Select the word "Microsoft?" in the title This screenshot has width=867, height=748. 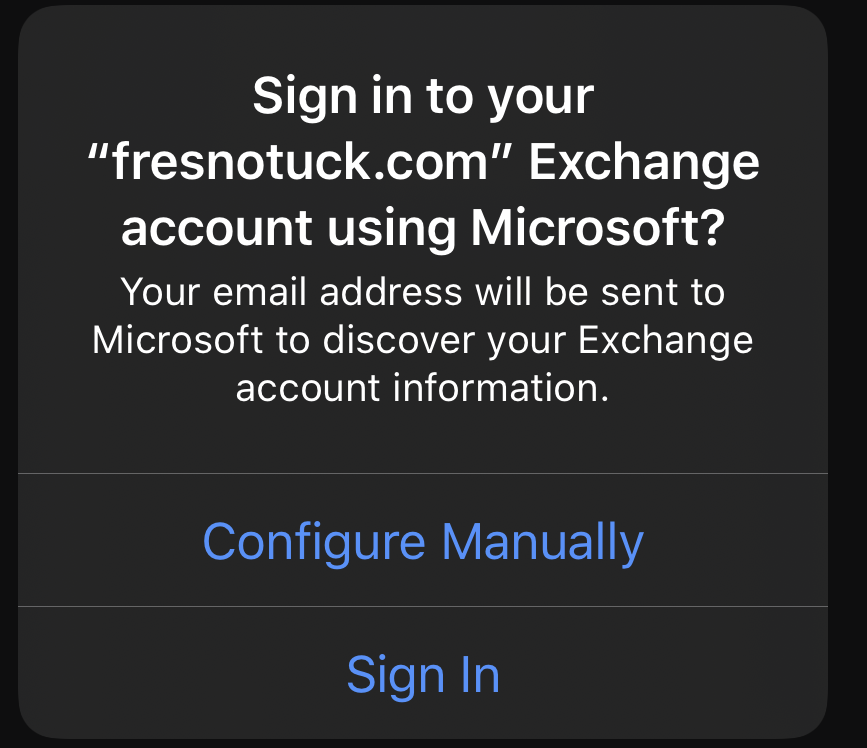point(597,228)
